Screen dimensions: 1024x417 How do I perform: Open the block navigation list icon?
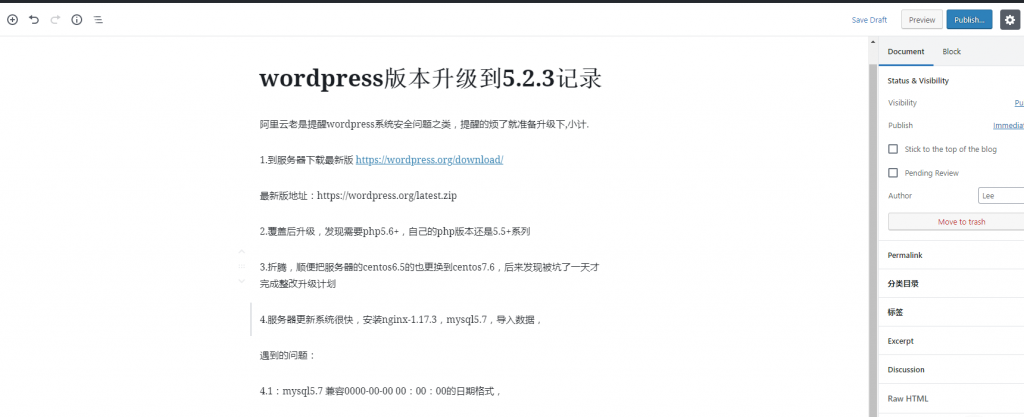pyautogui.click(x=98, y=19)
